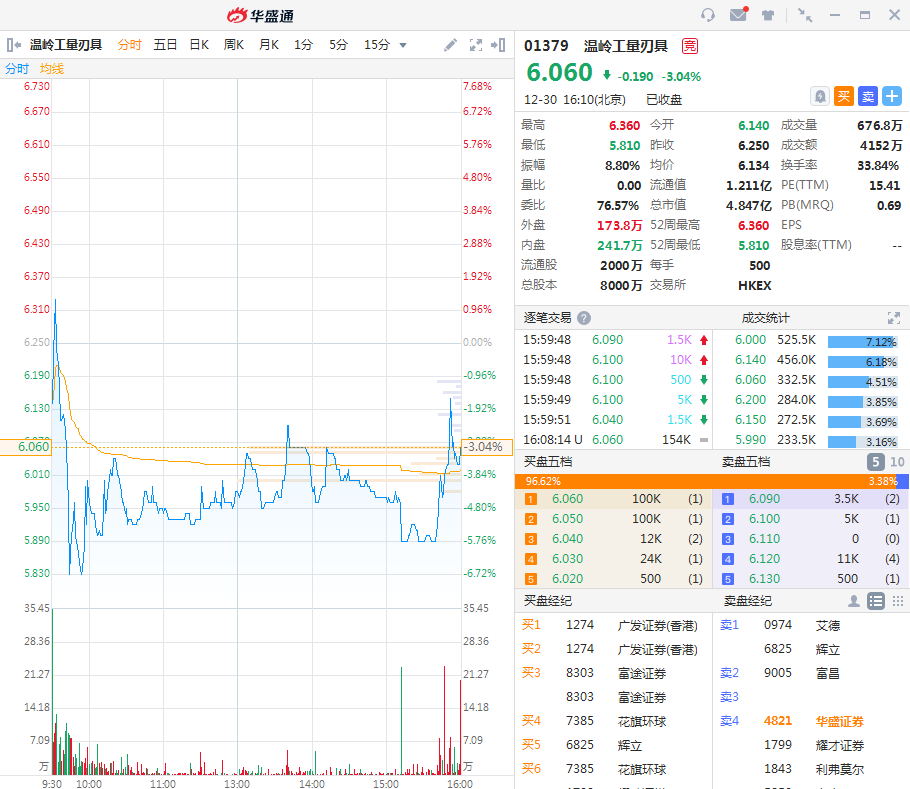Open the 15分 interval dropdown arrow

pos(403,45)
